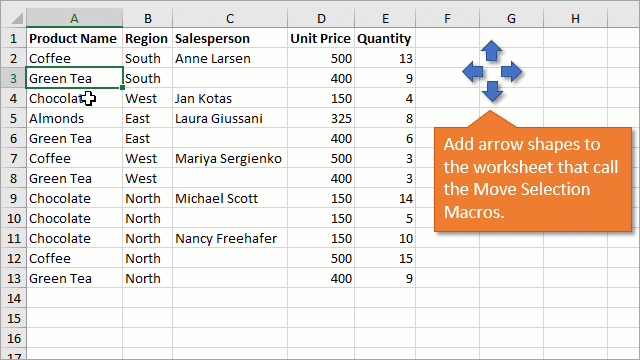The height and width of the screenshot is (360, 640).
Task: Click the blue left arrow shape
Action: [473, 72]
